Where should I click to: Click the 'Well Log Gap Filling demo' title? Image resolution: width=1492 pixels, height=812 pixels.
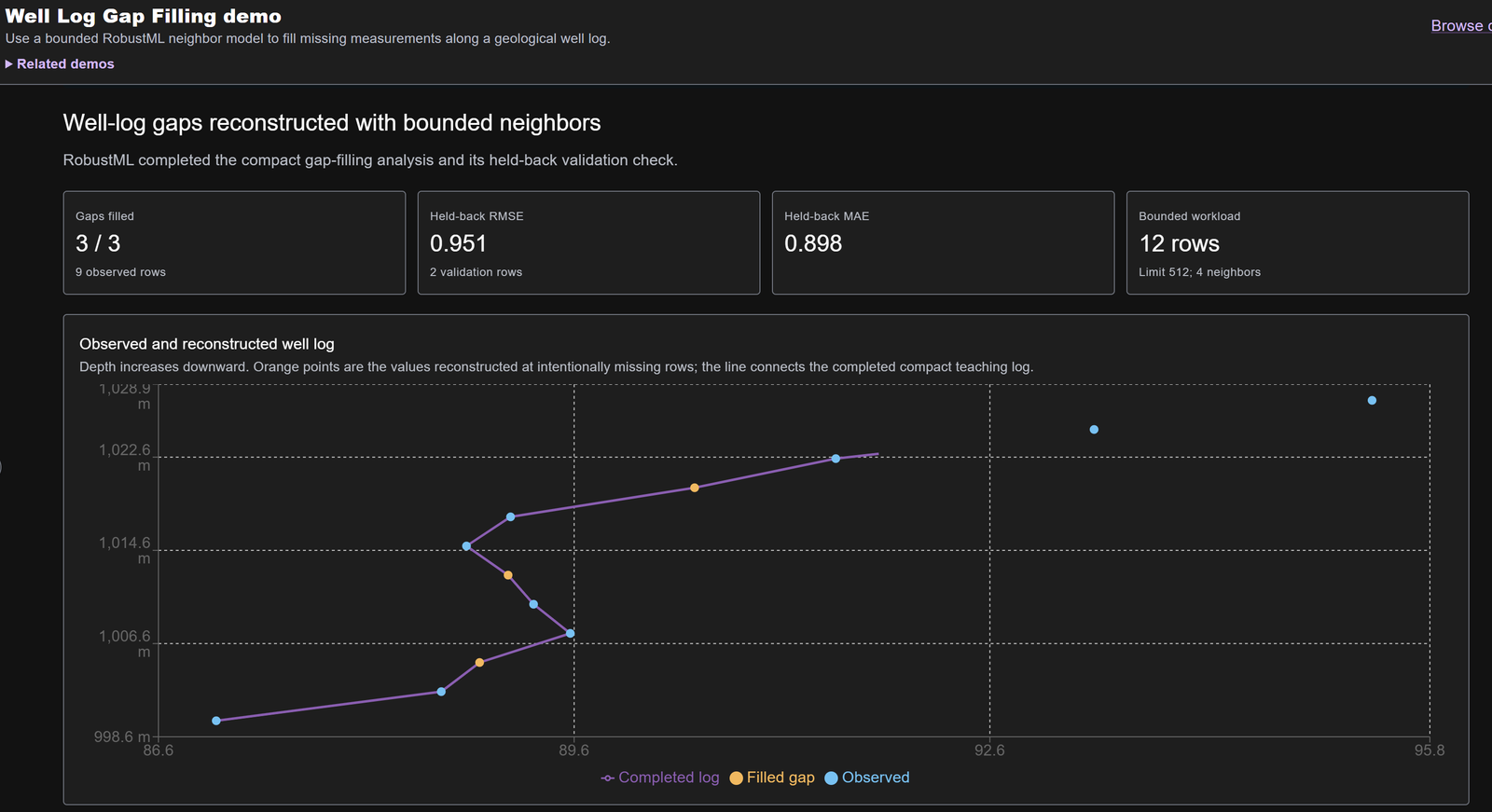point(143,17)
